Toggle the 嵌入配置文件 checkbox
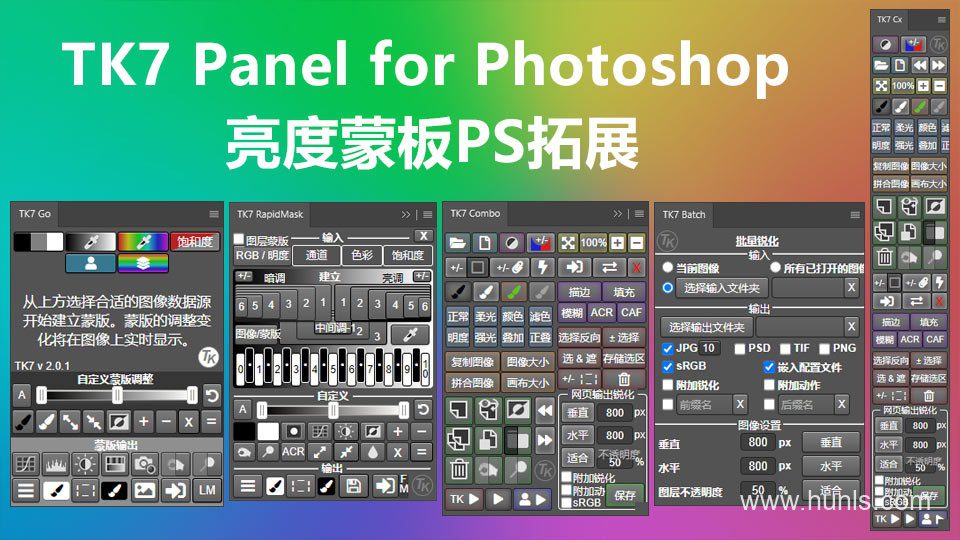This screenshot has height=540, width=960. click(769, 367)
